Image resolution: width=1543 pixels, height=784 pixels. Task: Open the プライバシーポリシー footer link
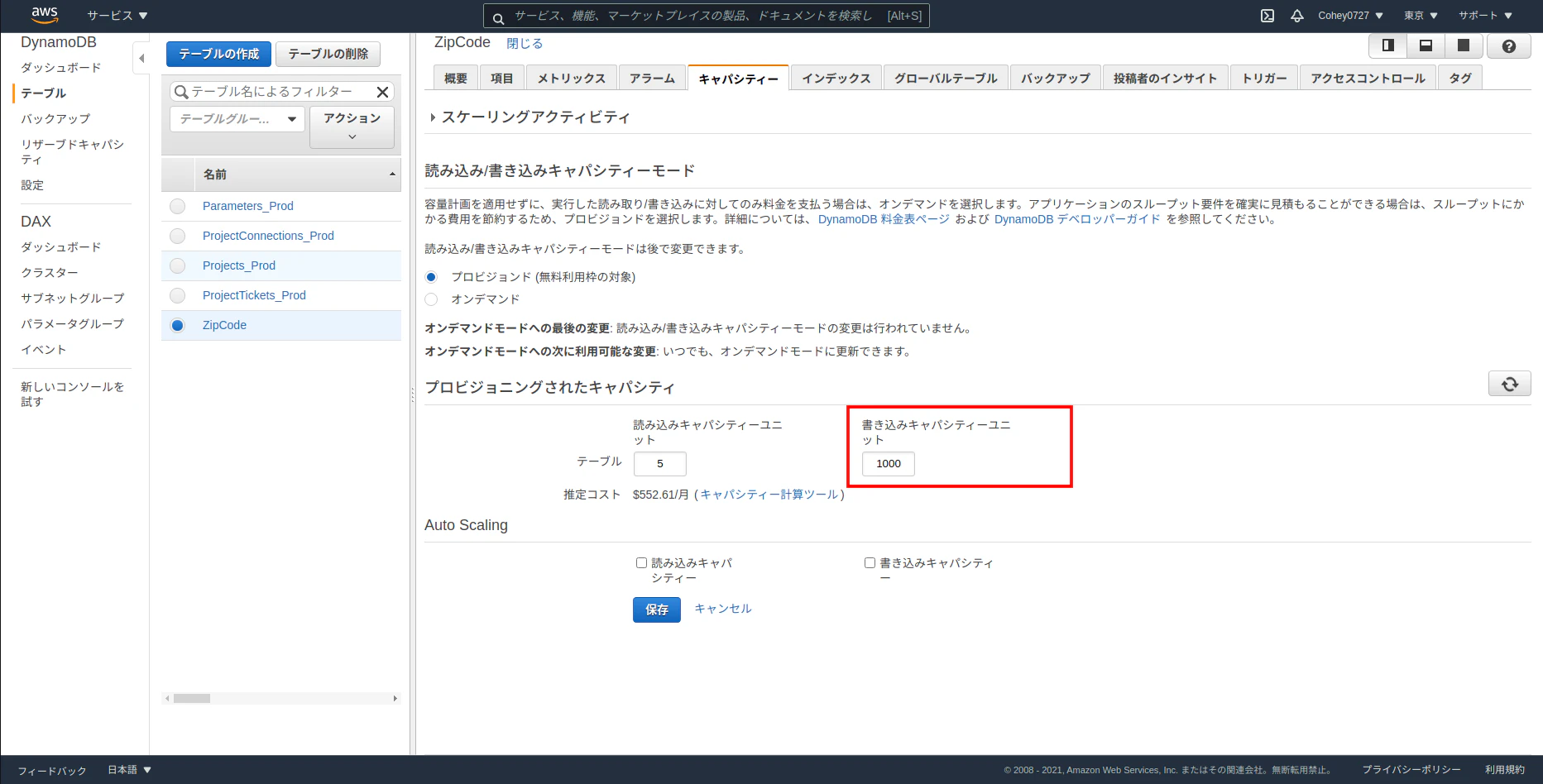click(1411, 770)
